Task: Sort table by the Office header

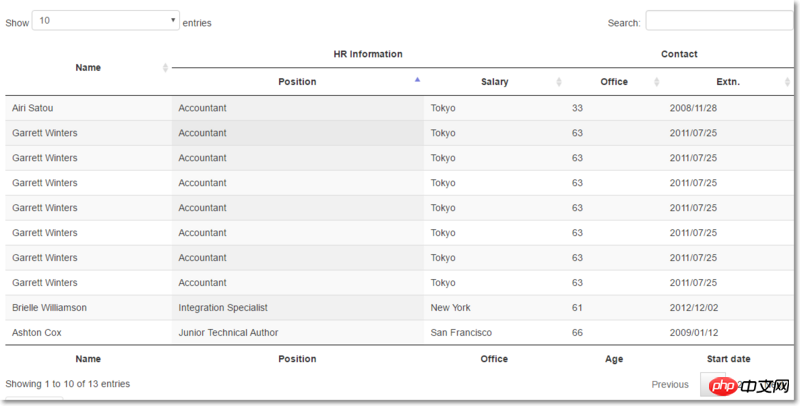Action: 614,82
